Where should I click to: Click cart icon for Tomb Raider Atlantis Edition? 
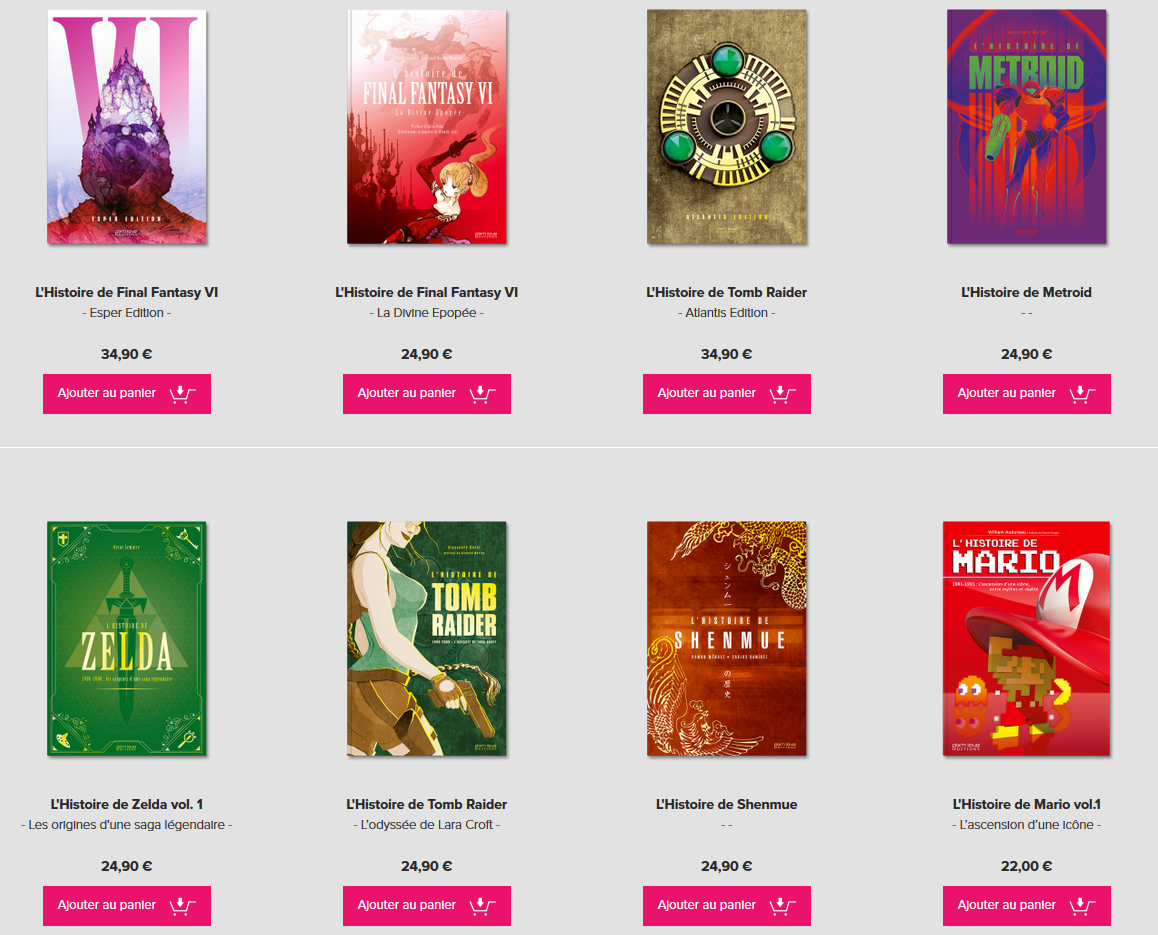pyautogui.click(x=782, y=394)
